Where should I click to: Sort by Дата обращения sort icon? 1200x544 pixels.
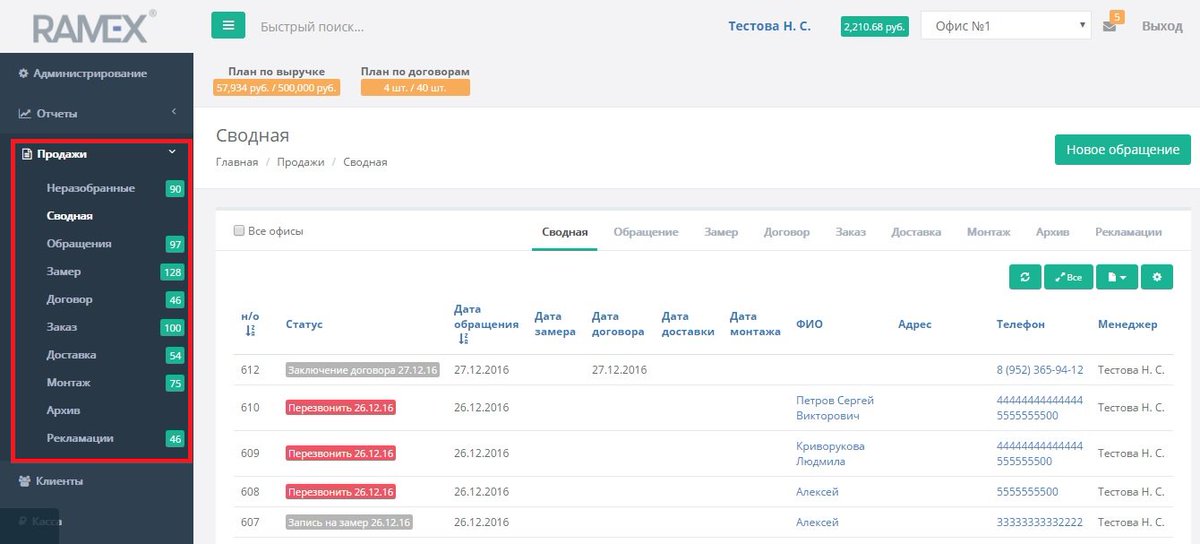click(x=462, y=339)
